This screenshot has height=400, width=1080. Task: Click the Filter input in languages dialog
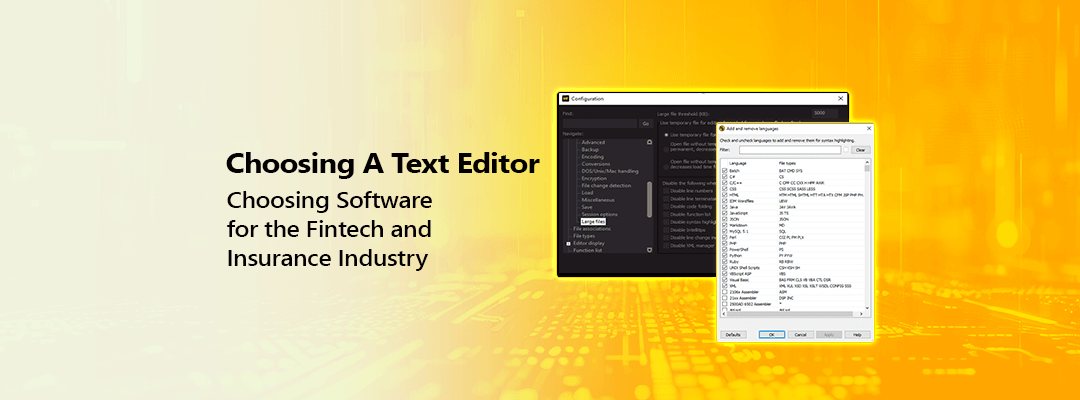[x=790, y=149]
